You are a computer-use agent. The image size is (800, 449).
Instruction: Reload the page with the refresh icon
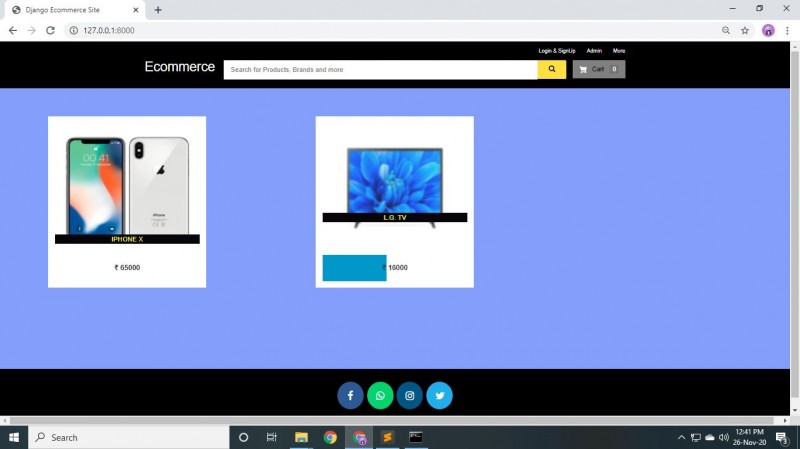(50, 31)
